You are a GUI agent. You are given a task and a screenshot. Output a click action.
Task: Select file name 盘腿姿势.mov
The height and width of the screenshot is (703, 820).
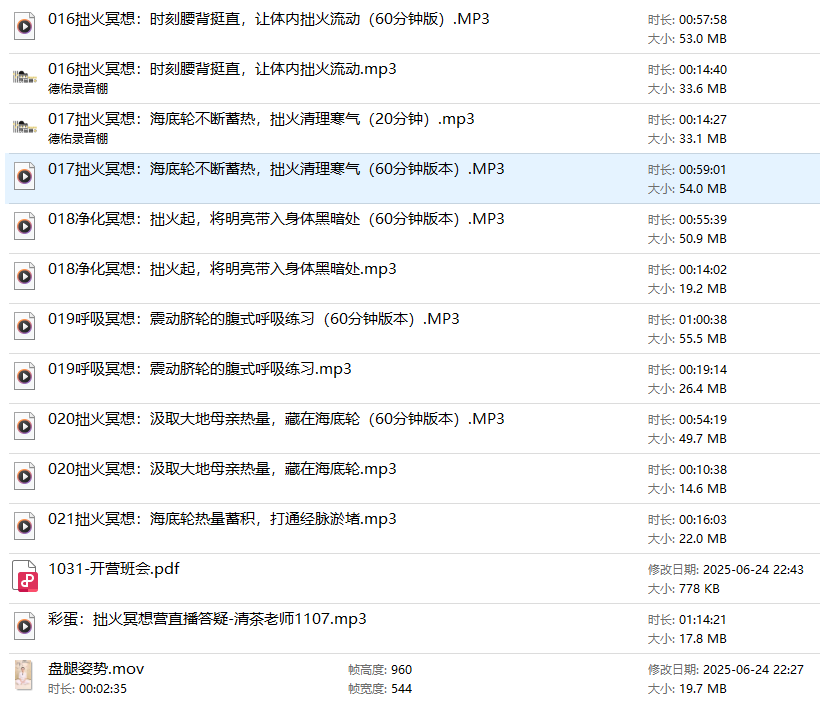coord(96,669)
